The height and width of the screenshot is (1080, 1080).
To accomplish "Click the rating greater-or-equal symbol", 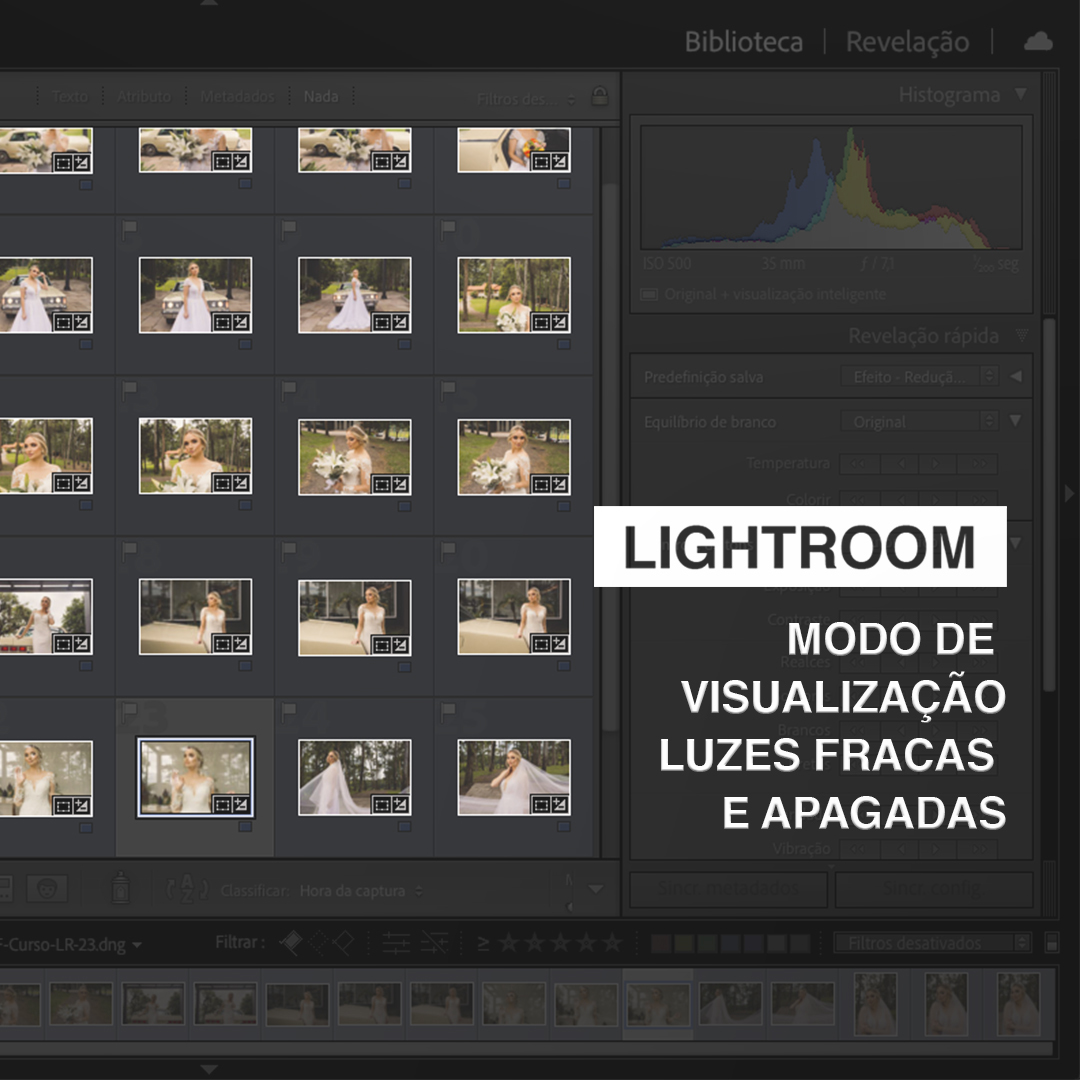I will (x=483, y=943).
